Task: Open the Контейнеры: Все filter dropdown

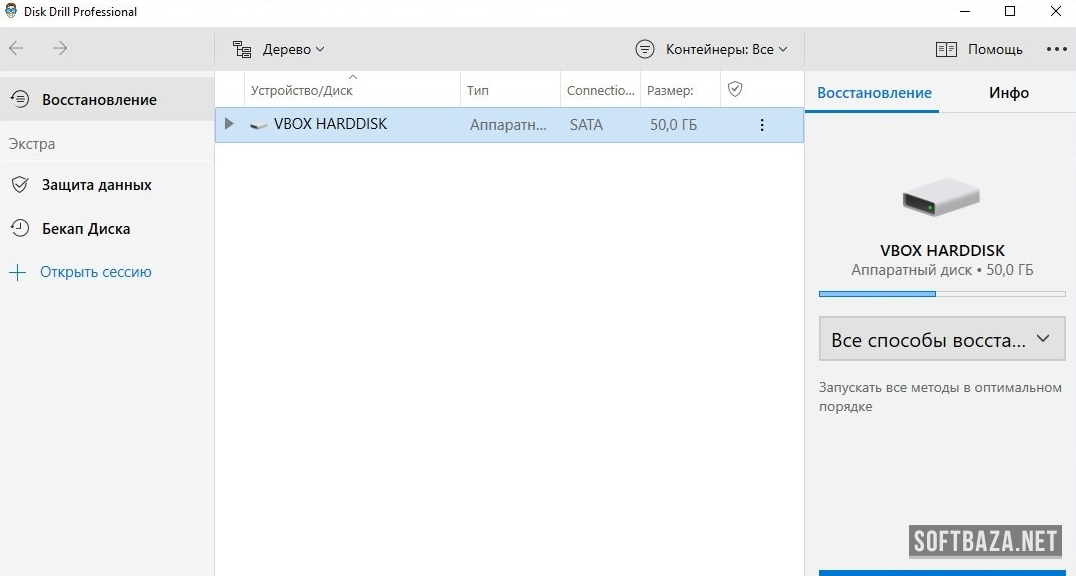Action: coord(712,49)
